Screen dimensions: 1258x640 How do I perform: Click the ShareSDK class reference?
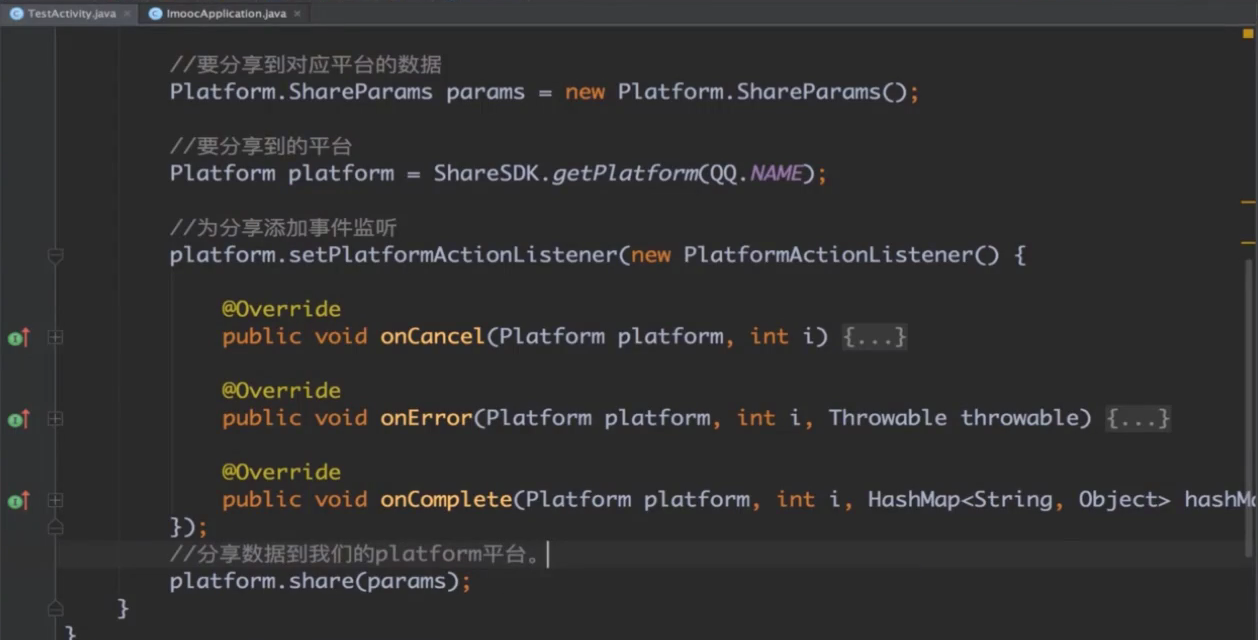click(486, 173)
